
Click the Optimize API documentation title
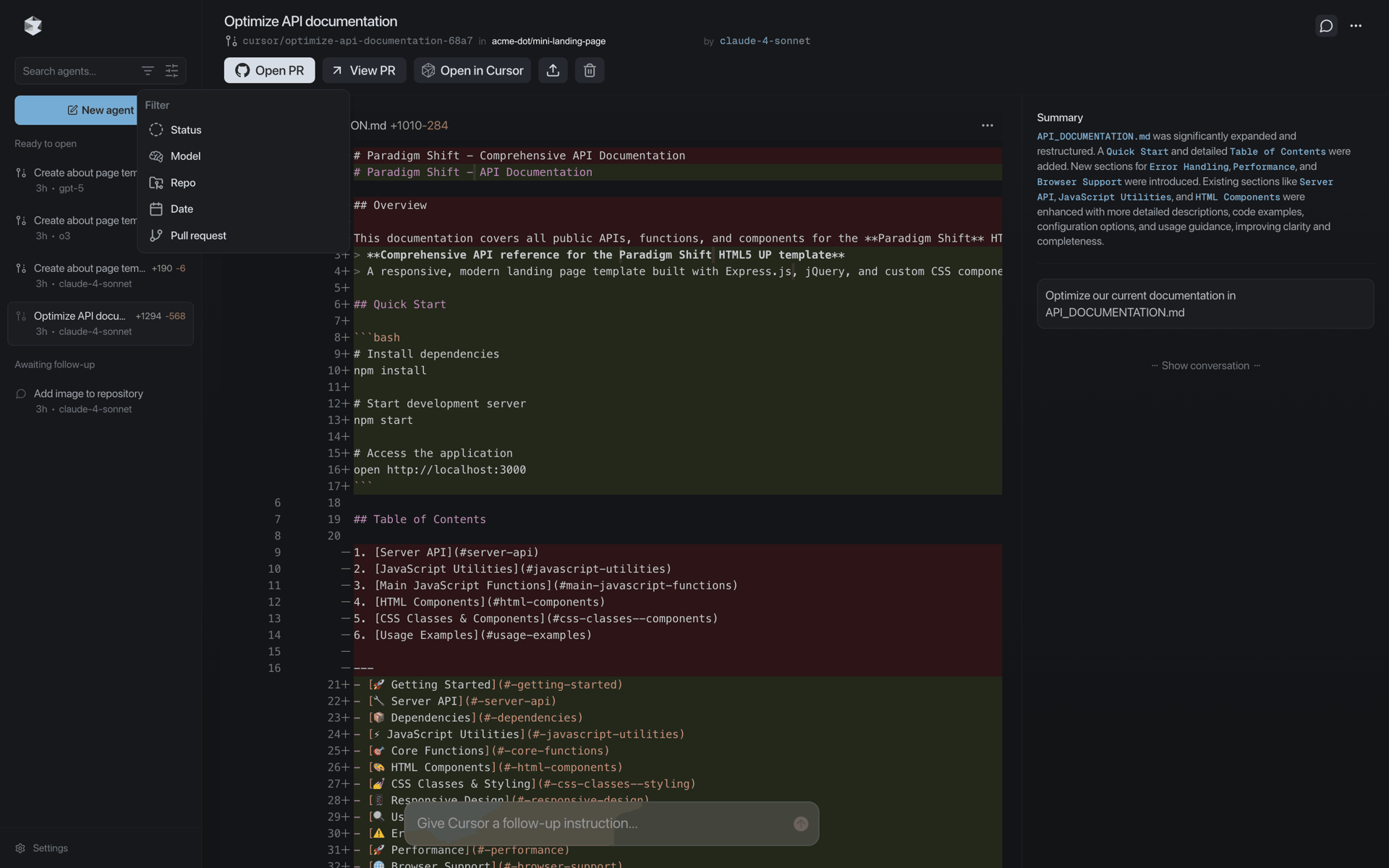click(x=310, y=22)
